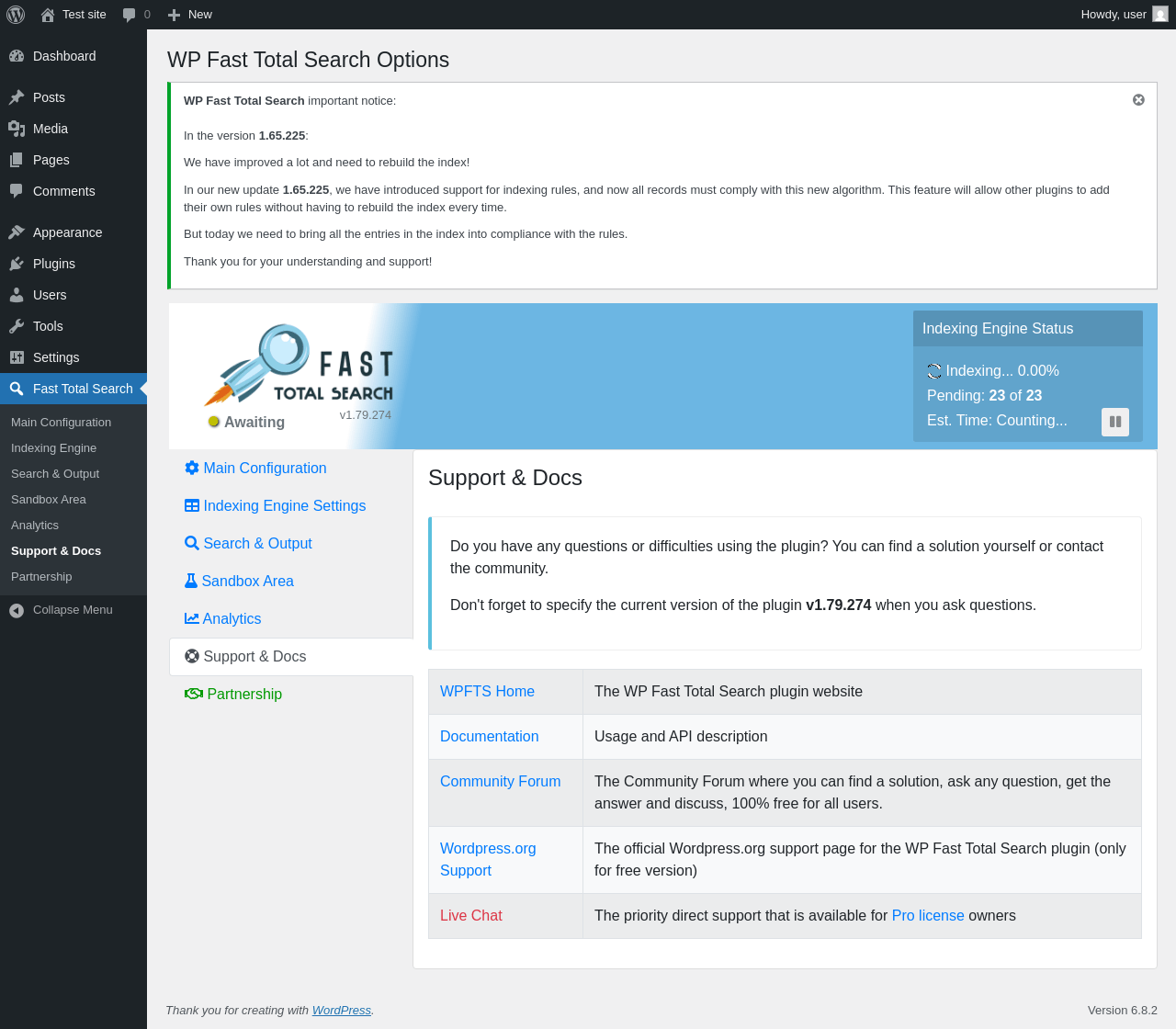Click the Indexing spinner icon
The width and height of the screenshot is (1176, 1029).
(x=934, y=371)
